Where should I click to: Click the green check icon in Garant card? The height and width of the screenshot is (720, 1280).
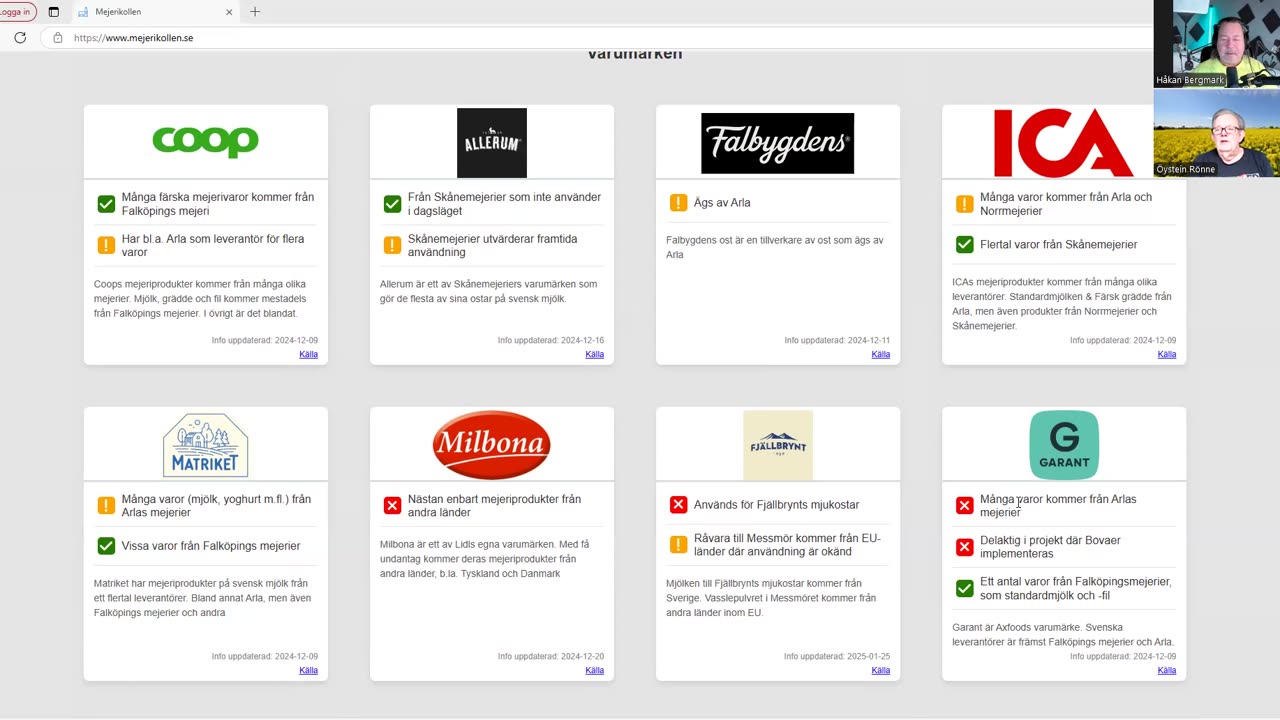tap(964, 588)
